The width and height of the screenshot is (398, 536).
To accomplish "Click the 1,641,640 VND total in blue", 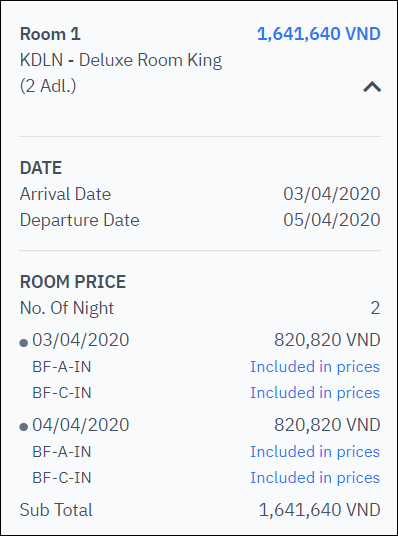I will coord(319,34).
